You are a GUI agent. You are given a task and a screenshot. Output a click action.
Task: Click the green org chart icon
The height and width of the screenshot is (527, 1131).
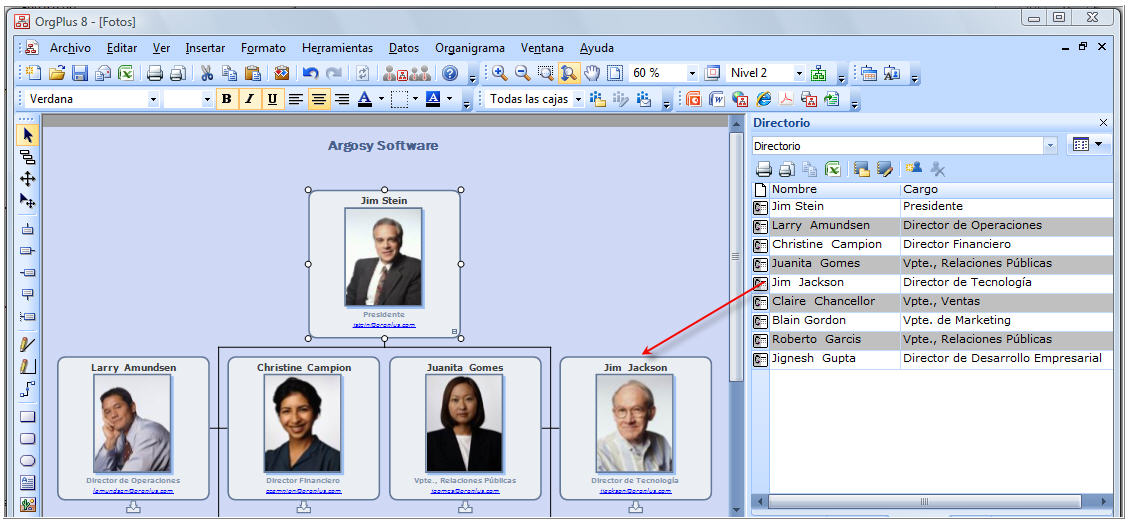pyautogui.click(x=818, y=73)
